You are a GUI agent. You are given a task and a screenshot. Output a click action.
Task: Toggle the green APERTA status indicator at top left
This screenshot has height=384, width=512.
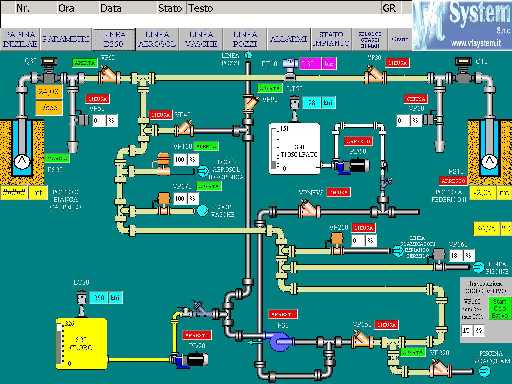coord(85,63)
